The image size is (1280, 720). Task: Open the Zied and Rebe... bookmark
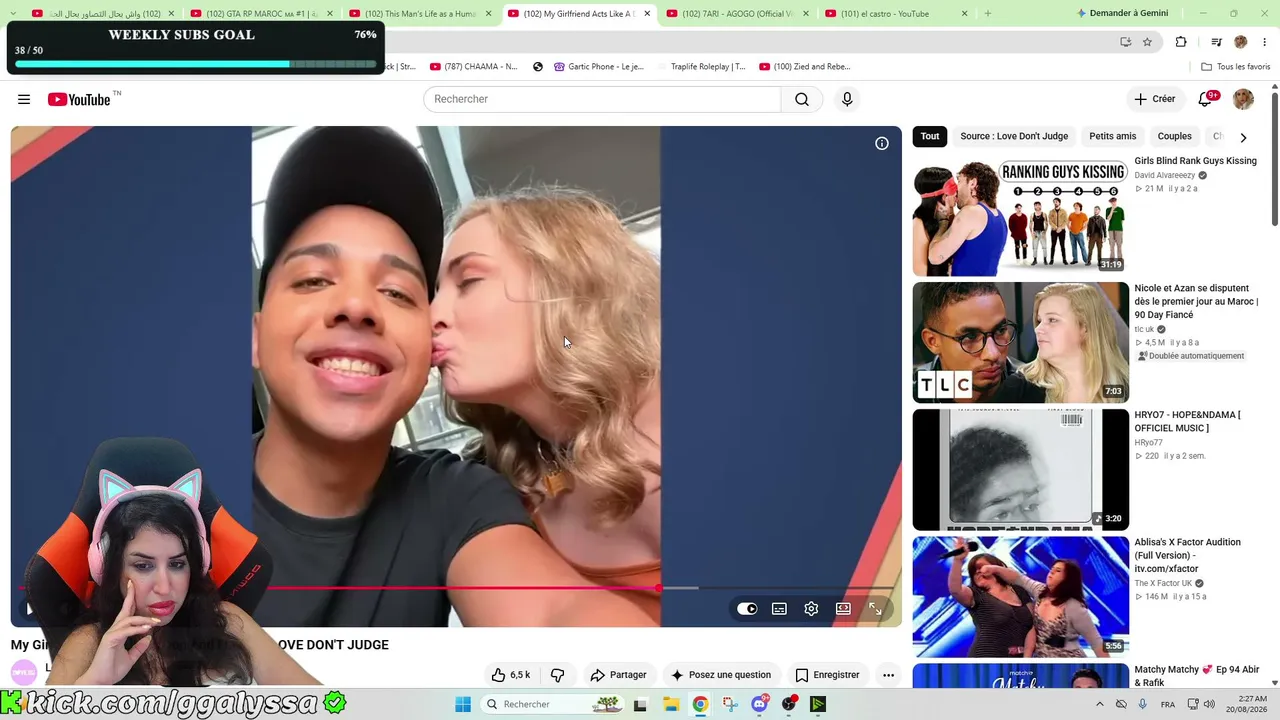pos(805,67)
